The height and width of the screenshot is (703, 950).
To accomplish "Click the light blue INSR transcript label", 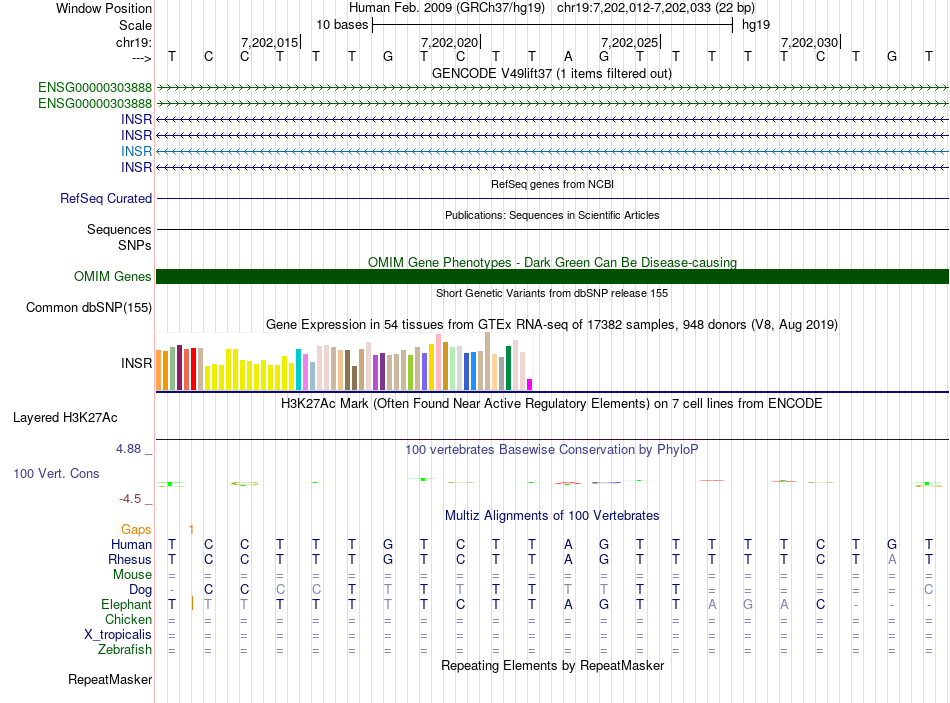I will tap(136, 151).
